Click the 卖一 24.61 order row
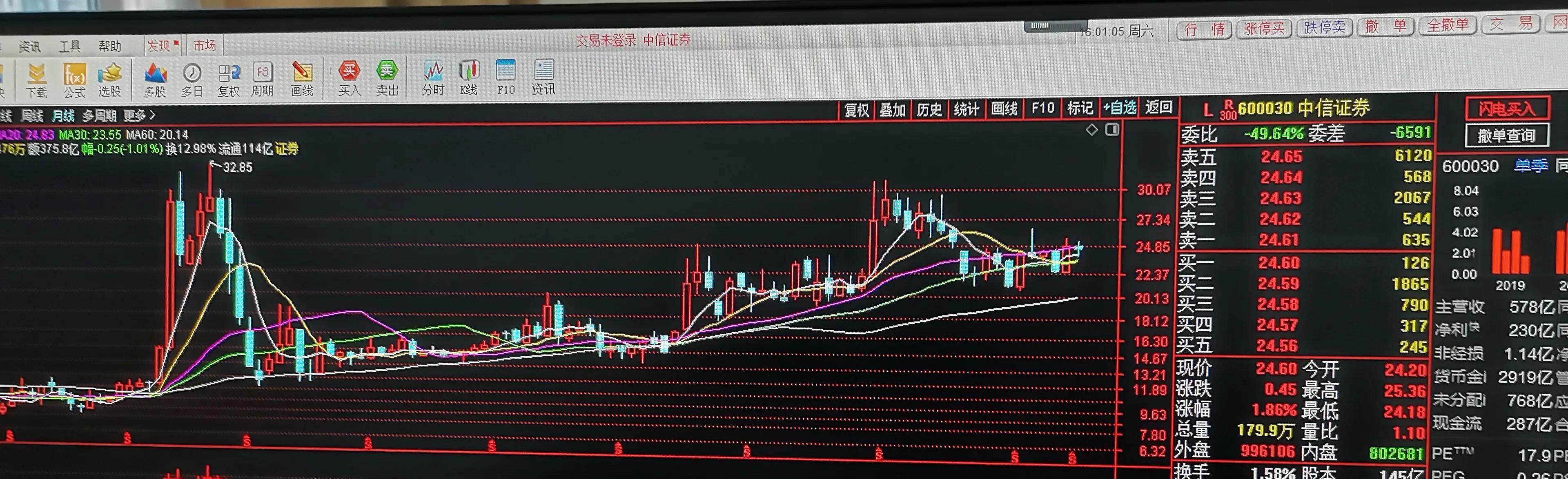This screenshot has width=1568, height=479. [1306, 239]
